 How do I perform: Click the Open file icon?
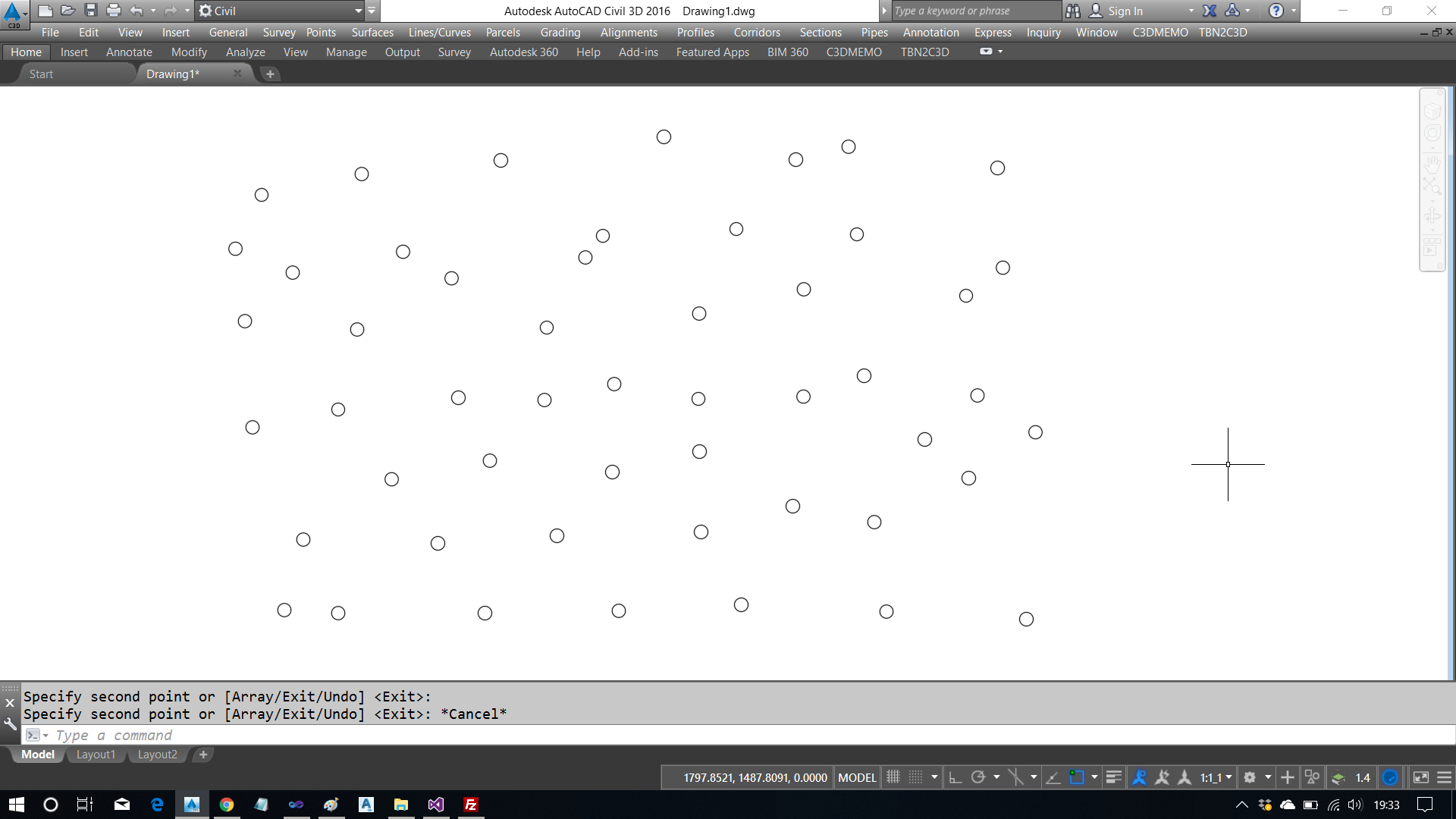coord(67,11)
